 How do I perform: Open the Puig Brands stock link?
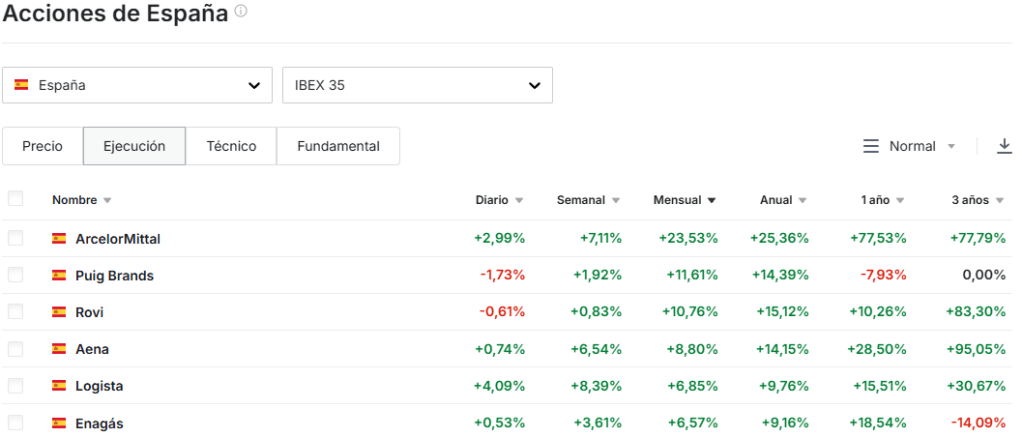coord(114,275)
